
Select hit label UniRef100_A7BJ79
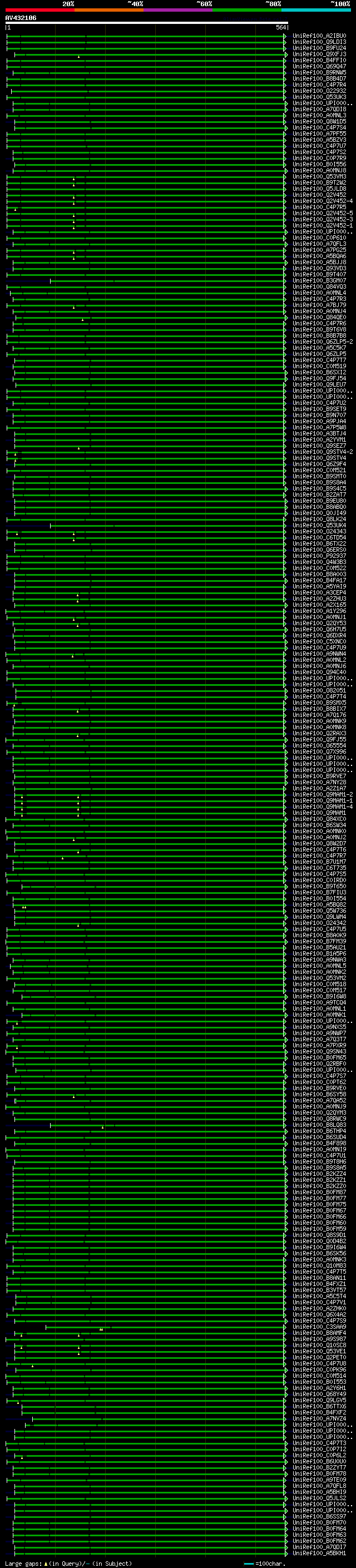tap(319, 305)
